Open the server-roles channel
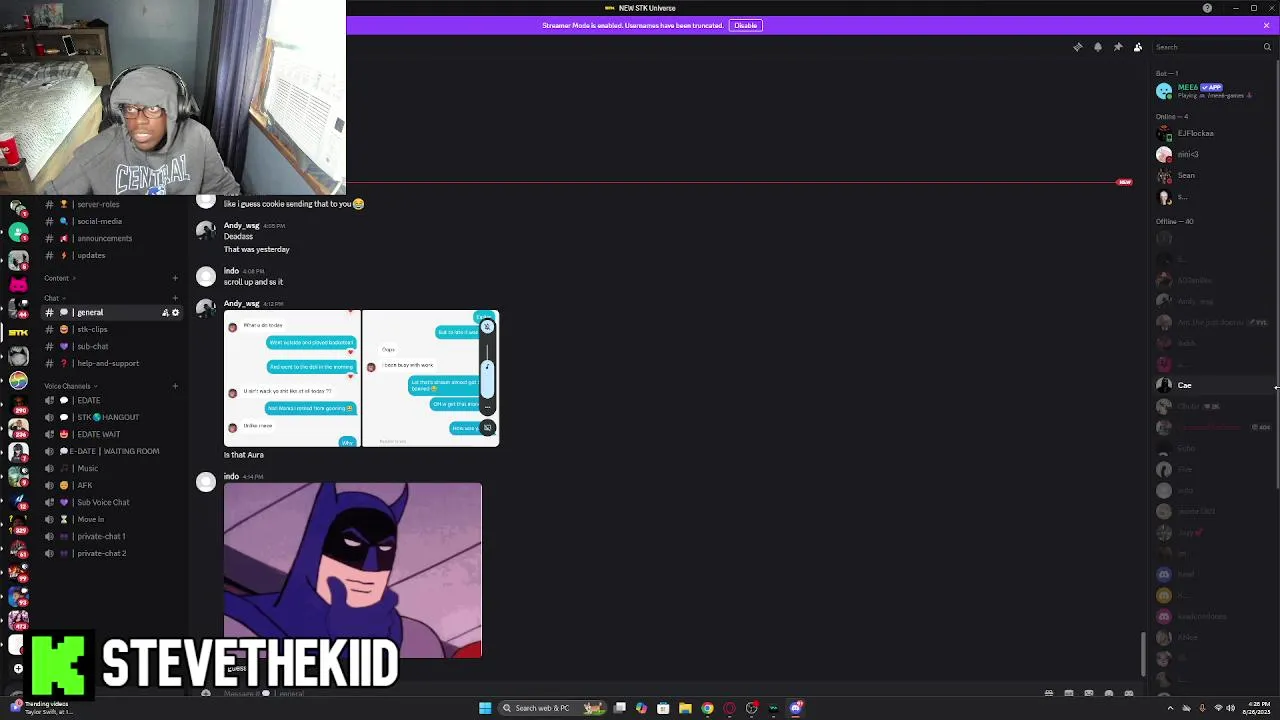Screen dimensions: 1280x720 tap(112, 204)
